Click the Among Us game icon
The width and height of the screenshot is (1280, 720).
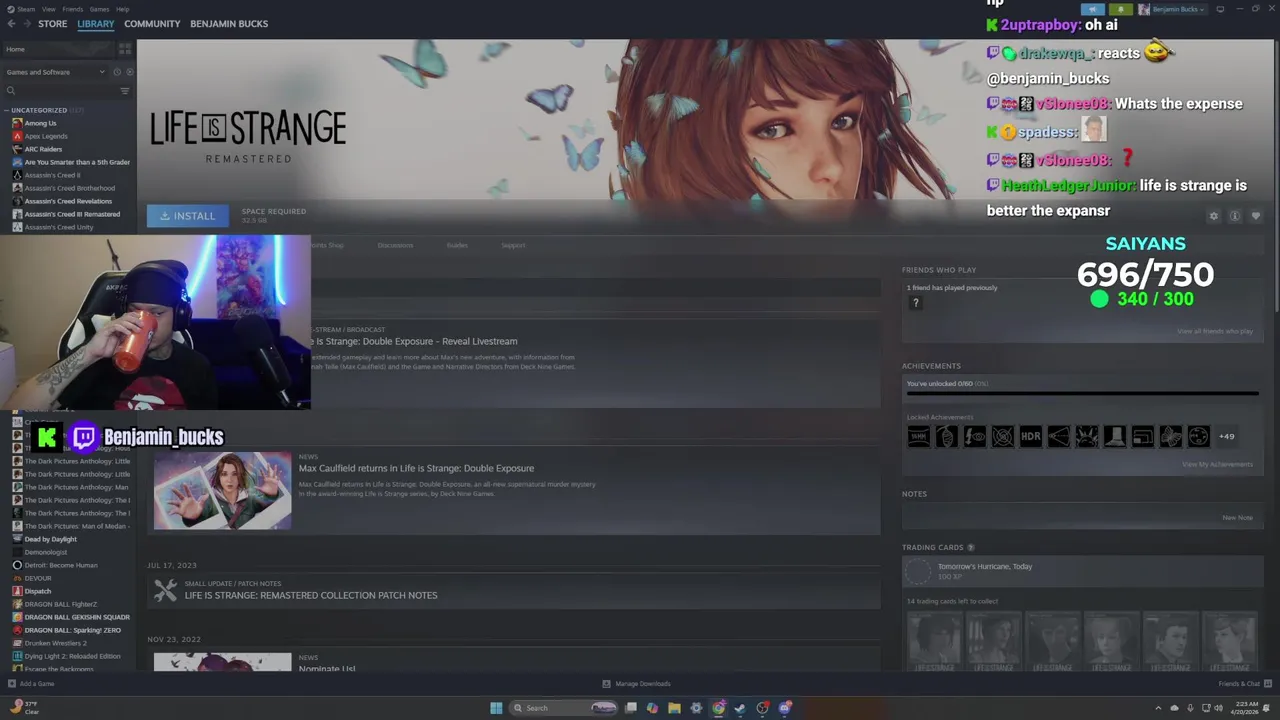[x=17, y=123]
